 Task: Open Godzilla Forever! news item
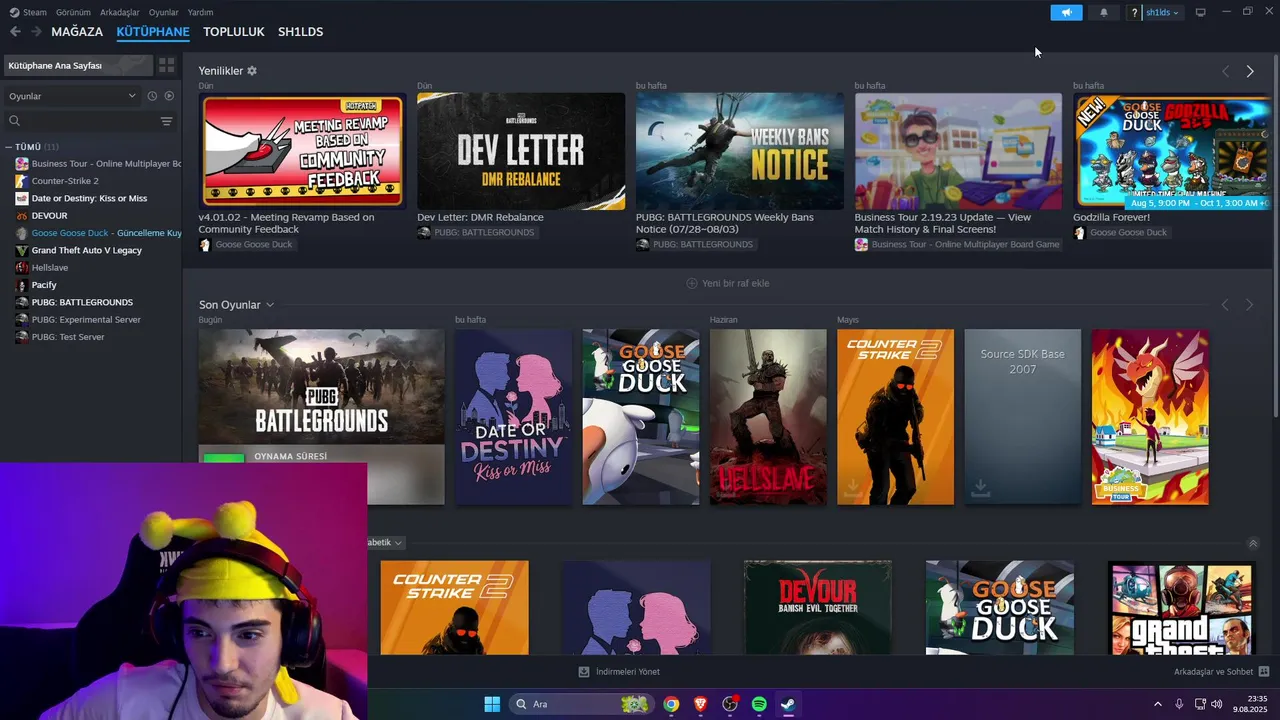coord(1172,151)
